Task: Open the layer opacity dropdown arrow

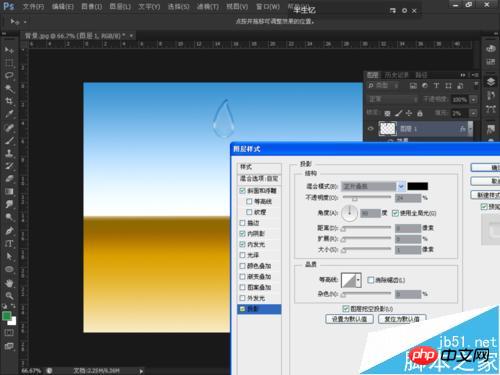Action: 473,99
